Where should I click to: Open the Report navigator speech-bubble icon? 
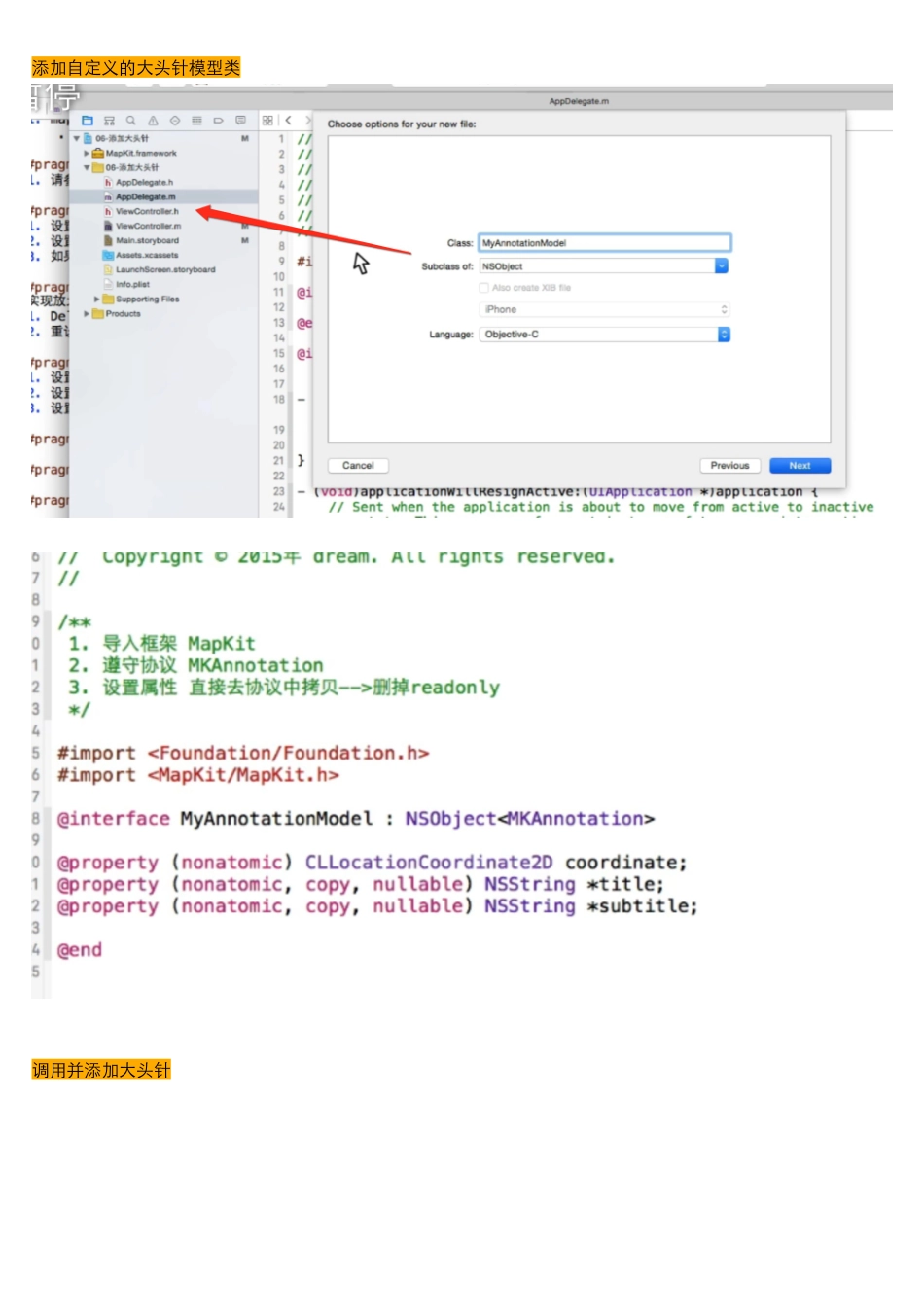pos(240,121)
